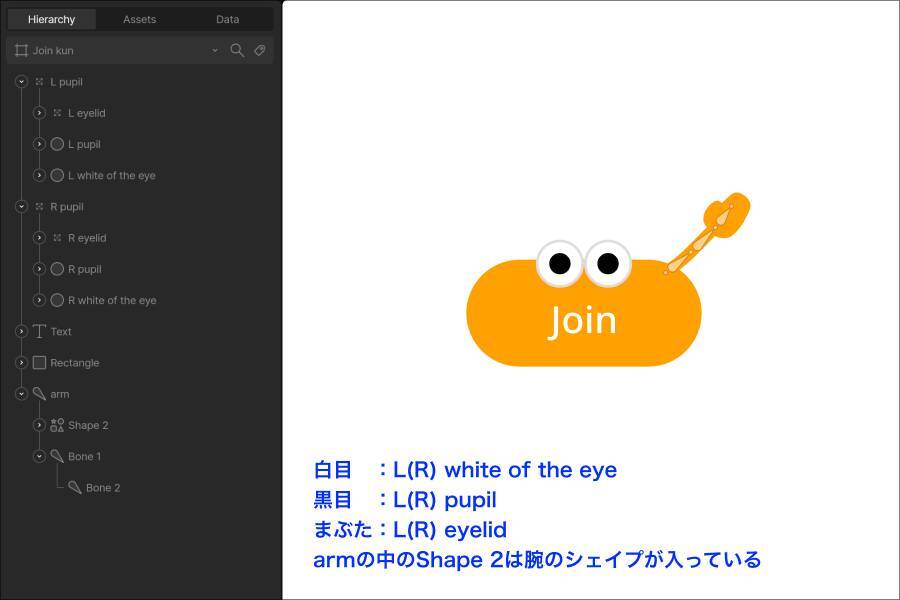
Task: Switch to the Assets tab
Action: tap(138, 18)
